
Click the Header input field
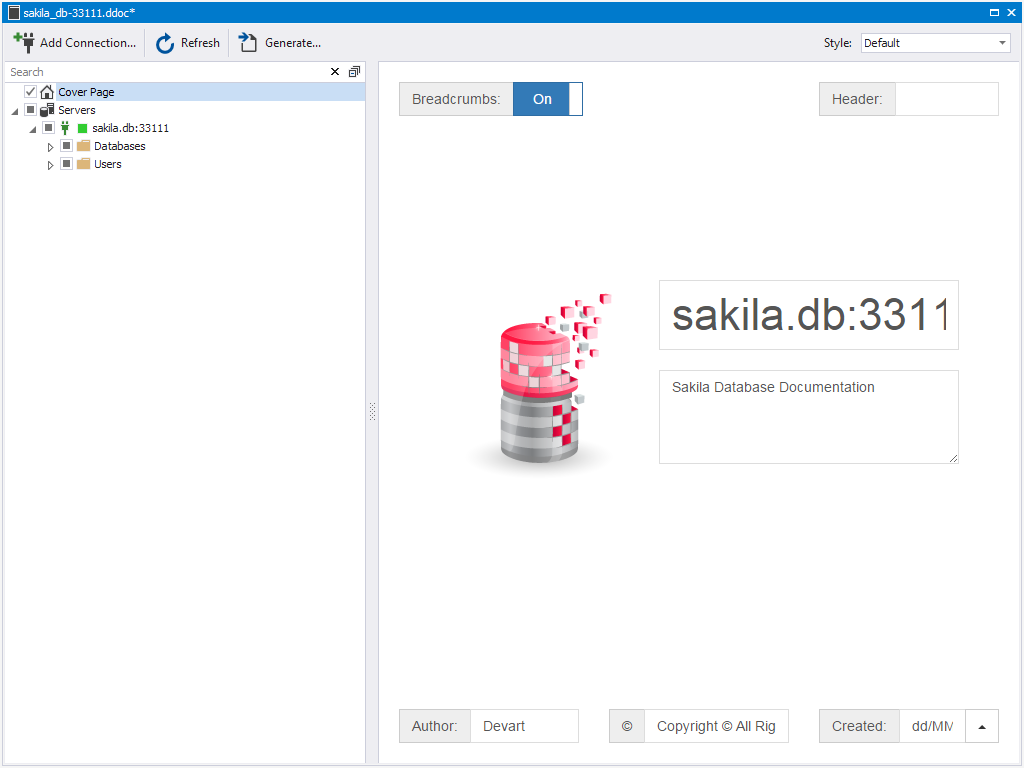click(946, 99)
